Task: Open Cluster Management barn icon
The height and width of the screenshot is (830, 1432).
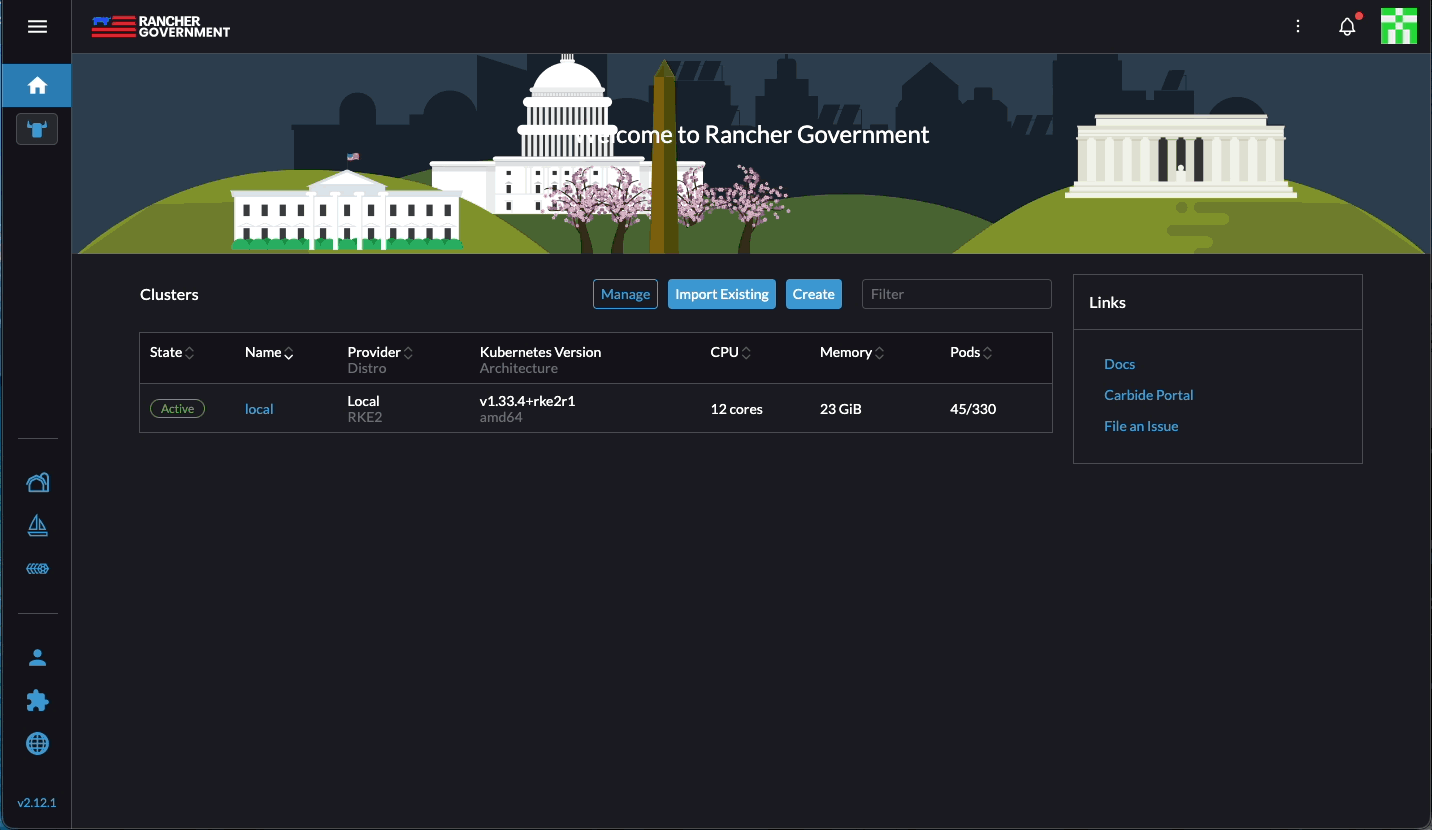Action: click(x=37, y=483)
